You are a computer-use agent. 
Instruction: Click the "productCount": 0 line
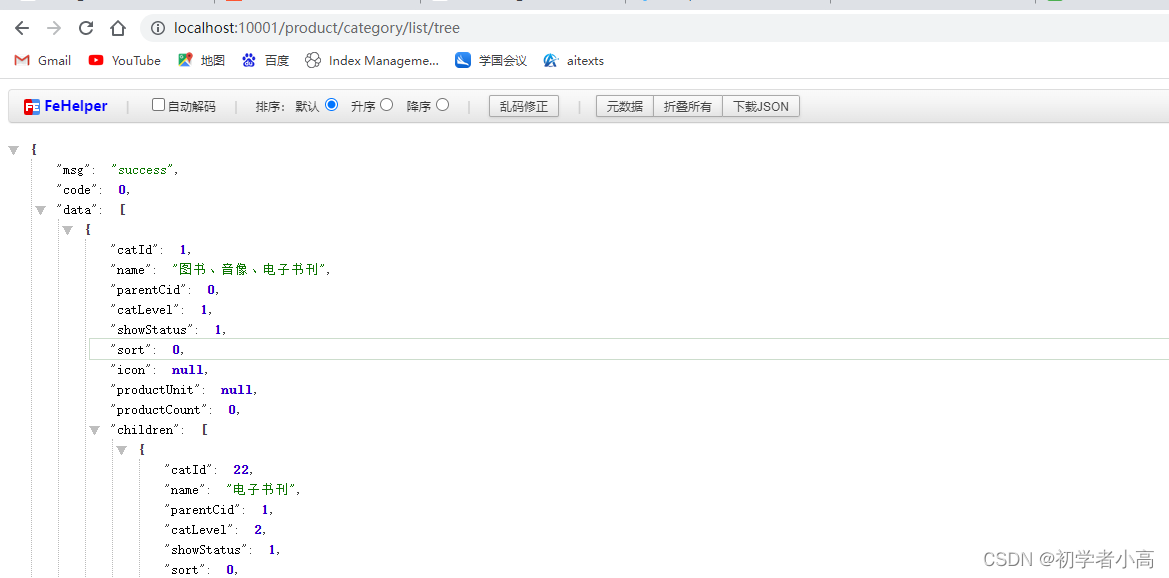pyautogui.click(x=175, y=410)
